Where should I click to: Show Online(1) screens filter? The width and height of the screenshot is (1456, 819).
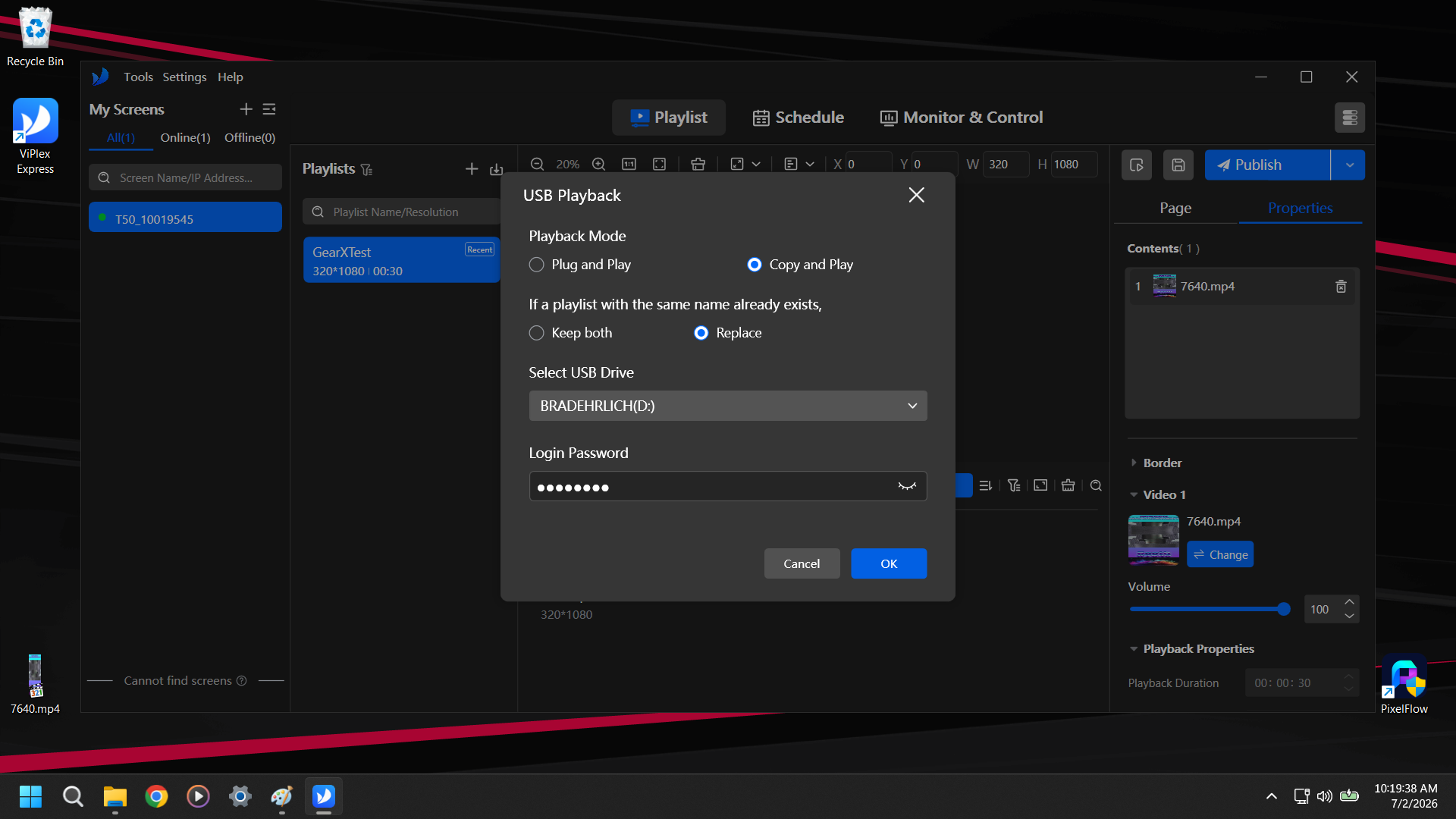[x=185, y=137]
